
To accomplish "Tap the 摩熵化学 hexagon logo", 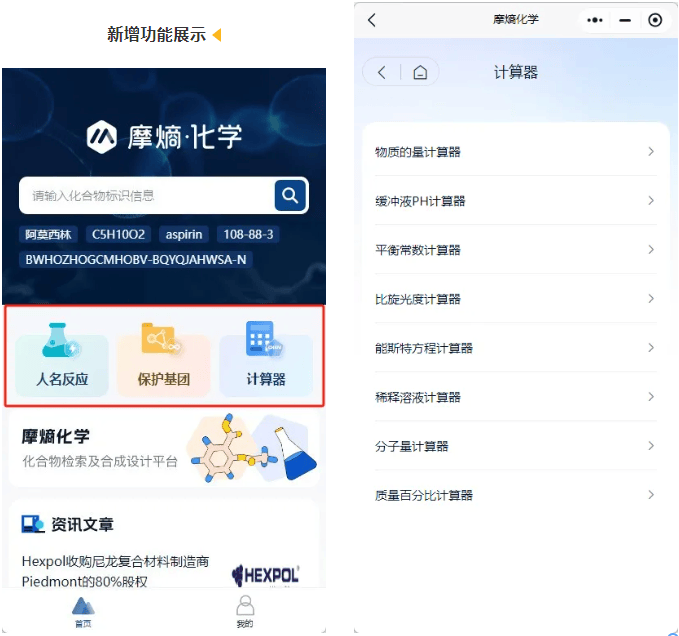I will pyautogui.click(x=102, y=137).
